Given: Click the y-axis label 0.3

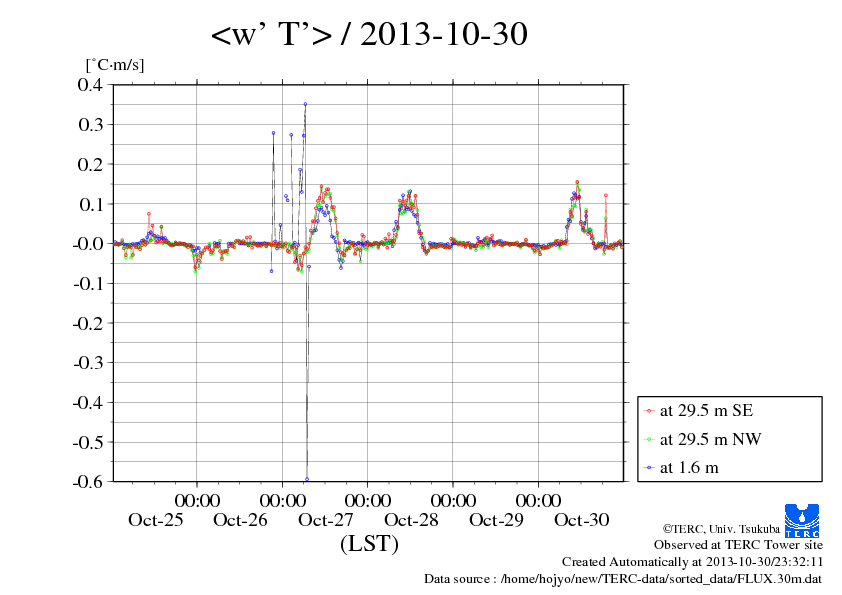Looking at the screenshot, I should click(x=90, y=124).
